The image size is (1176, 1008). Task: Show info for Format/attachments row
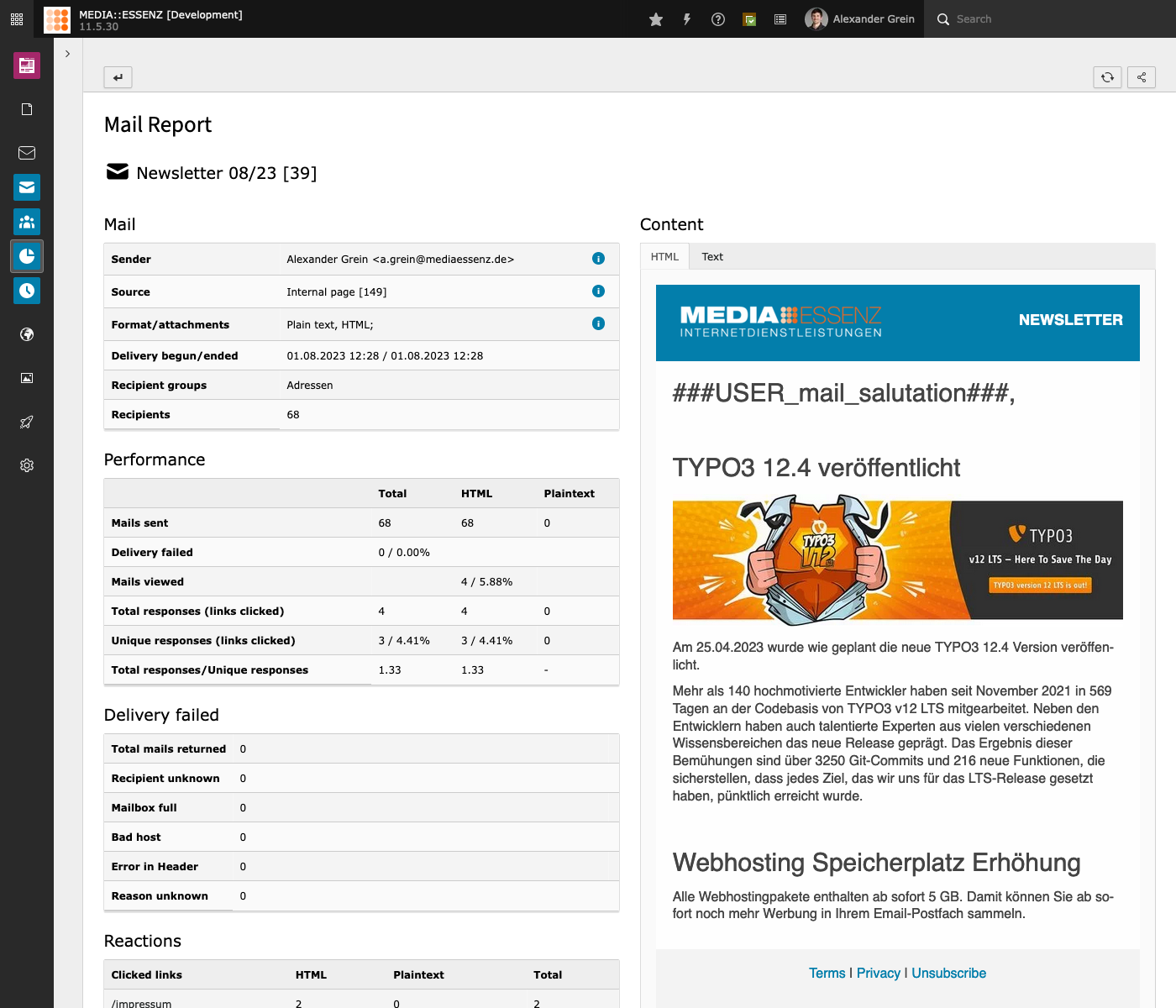(598, 323)
